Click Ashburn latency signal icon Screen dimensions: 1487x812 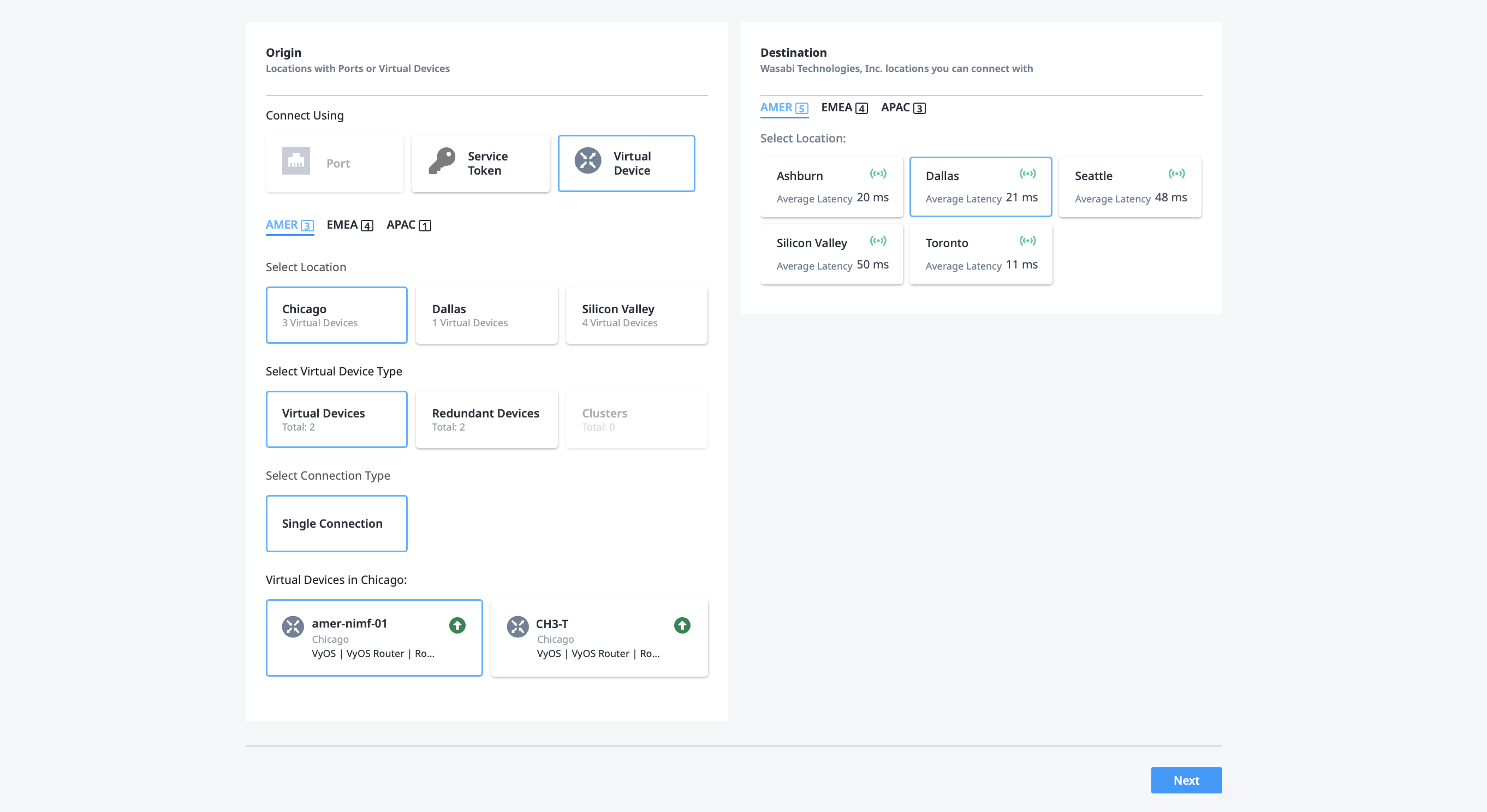coord(878,174)
